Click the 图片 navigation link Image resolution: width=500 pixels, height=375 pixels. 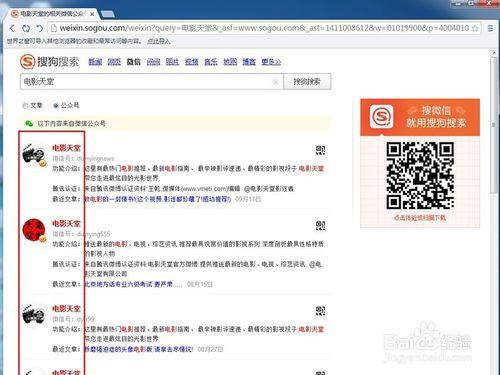(x=172, y=62)
